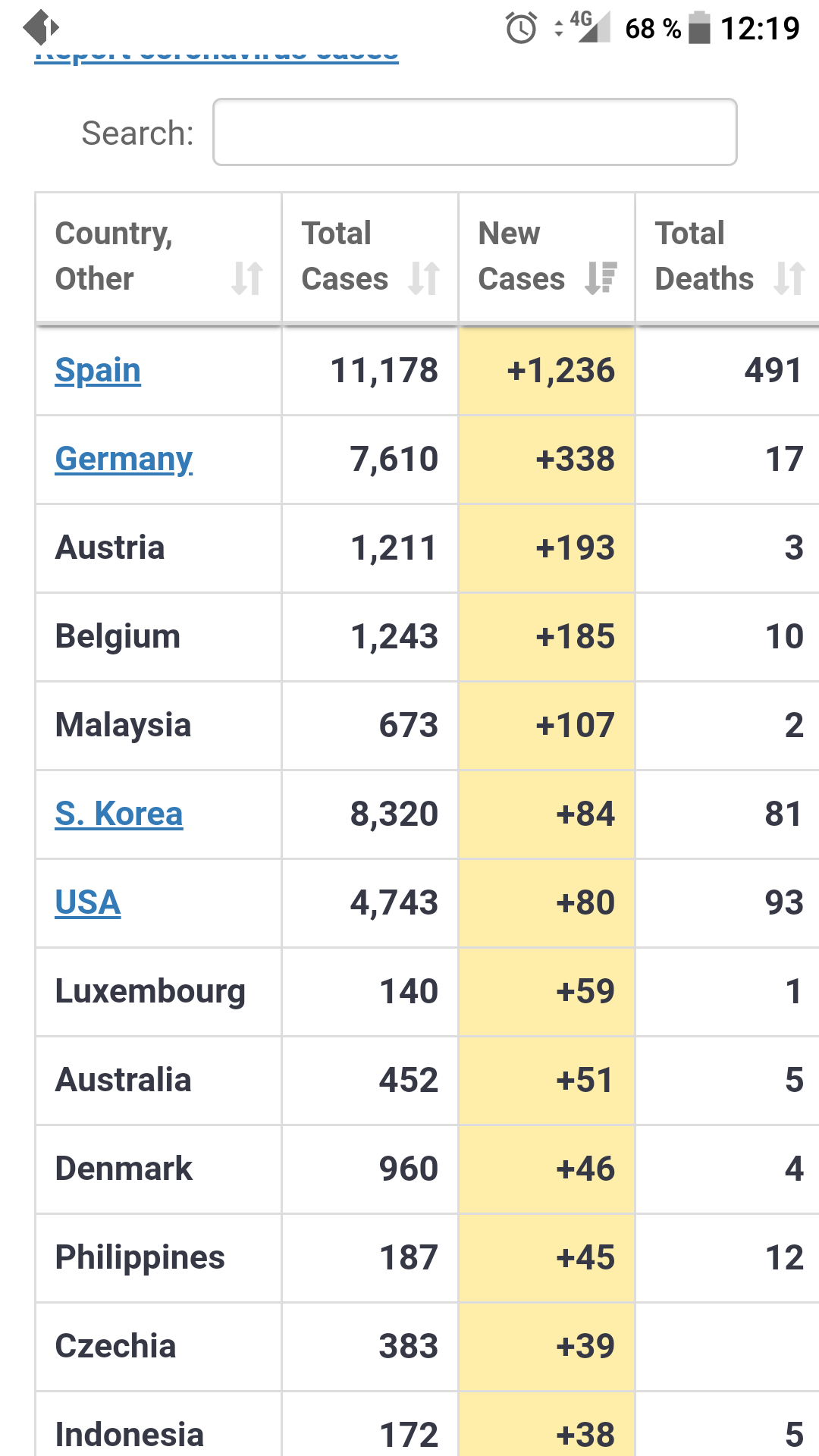Sort table by Total Cases arrows
819x1456 pixels.
[x=424, y=278]
